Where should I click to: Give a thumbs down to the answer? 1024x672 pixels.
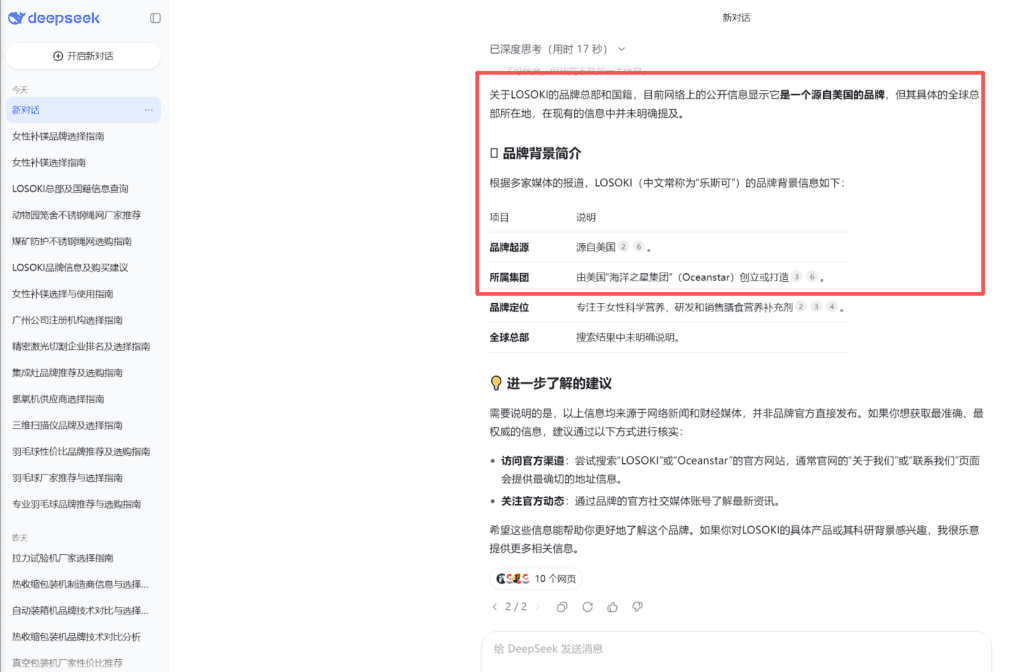pos(637,606)
